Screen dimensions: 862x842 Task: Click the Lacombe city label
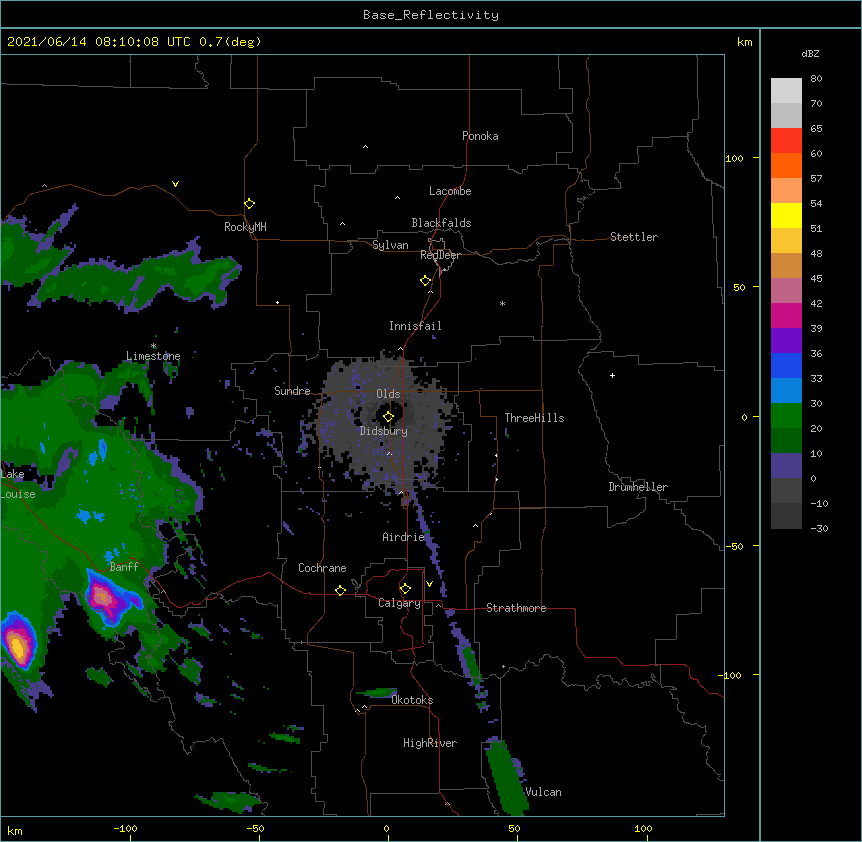450,191
